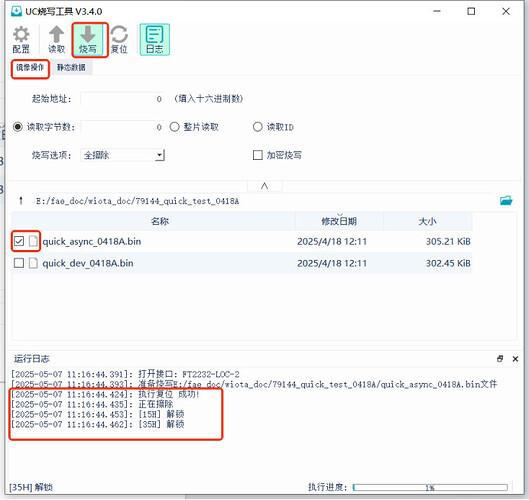529x500 pixels.
Task: Close the 运行日志 log panel
Action: (515, 359)
